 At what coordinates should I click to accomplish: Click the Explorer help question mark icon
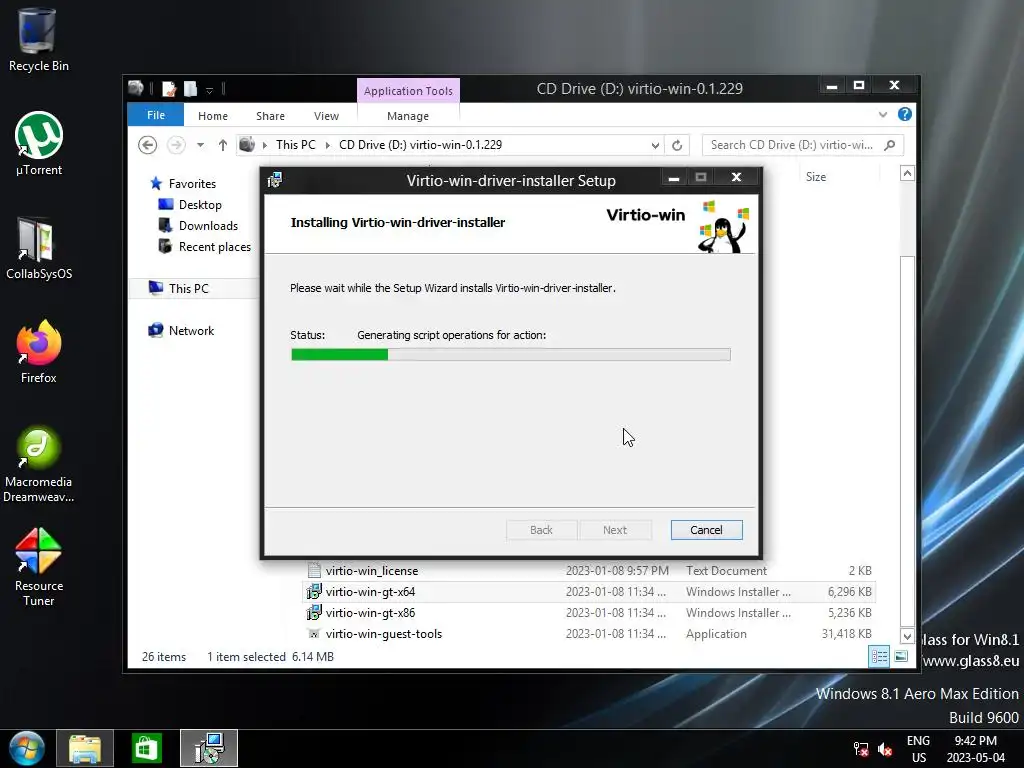904,114
